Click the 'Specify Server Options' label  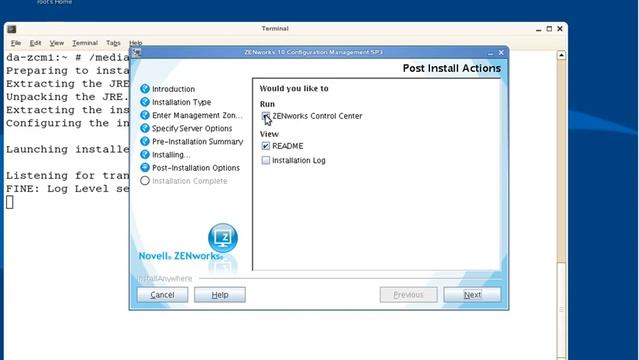192,129
